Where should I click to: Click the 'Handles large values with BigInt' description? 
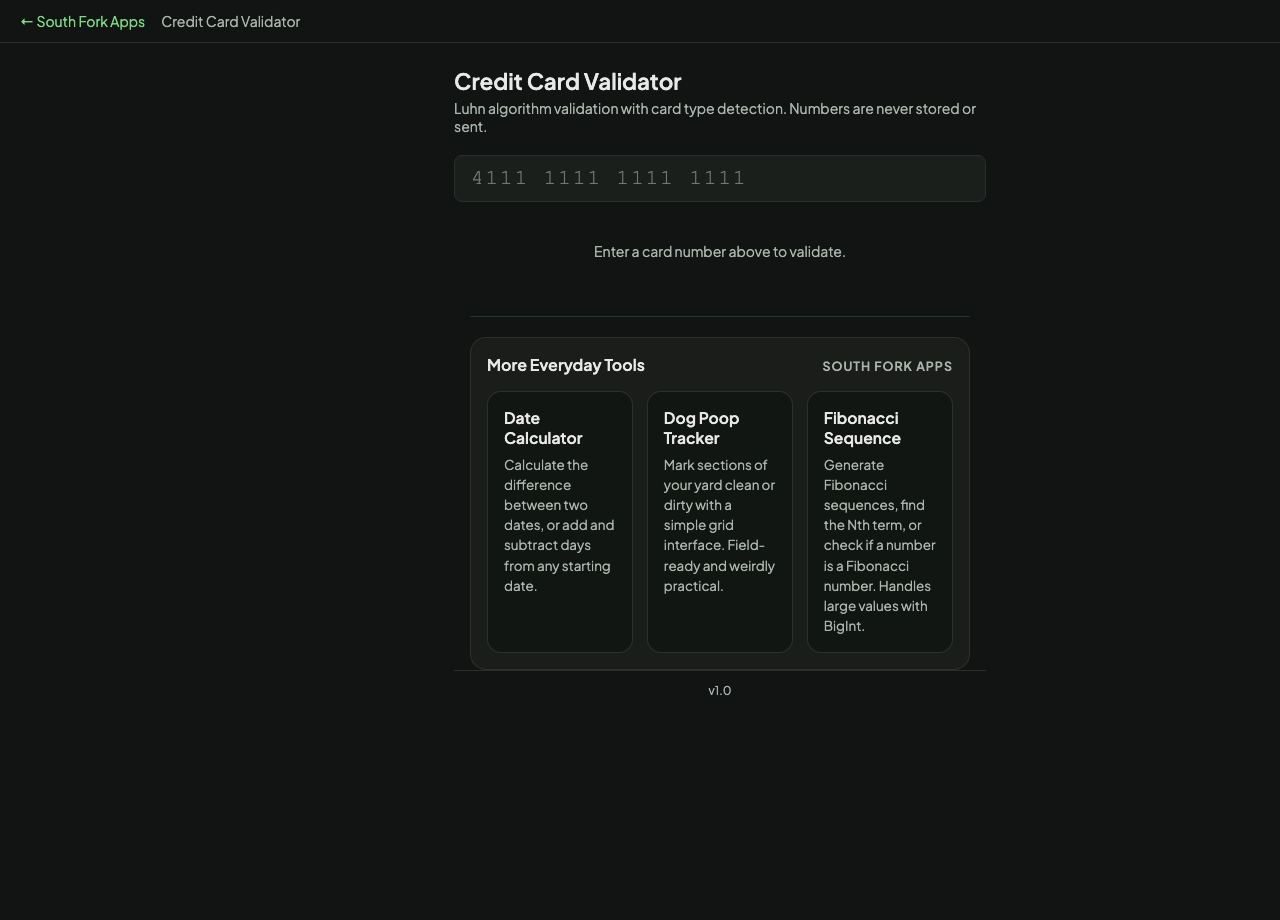coord(880,545)
